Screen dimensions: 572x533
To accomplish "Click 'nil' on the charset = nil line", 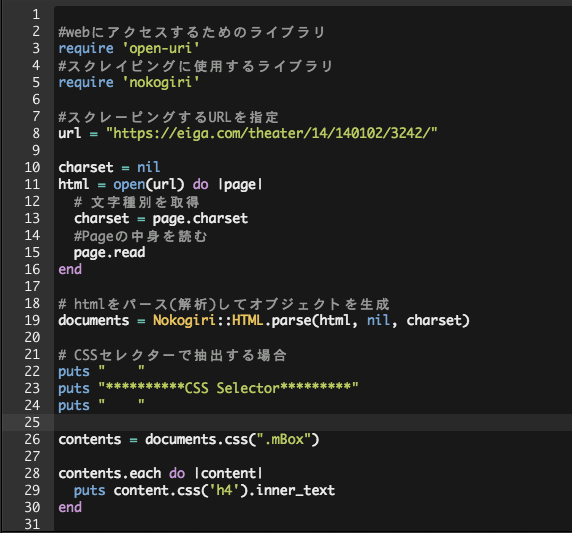I will tap(148, 167).
